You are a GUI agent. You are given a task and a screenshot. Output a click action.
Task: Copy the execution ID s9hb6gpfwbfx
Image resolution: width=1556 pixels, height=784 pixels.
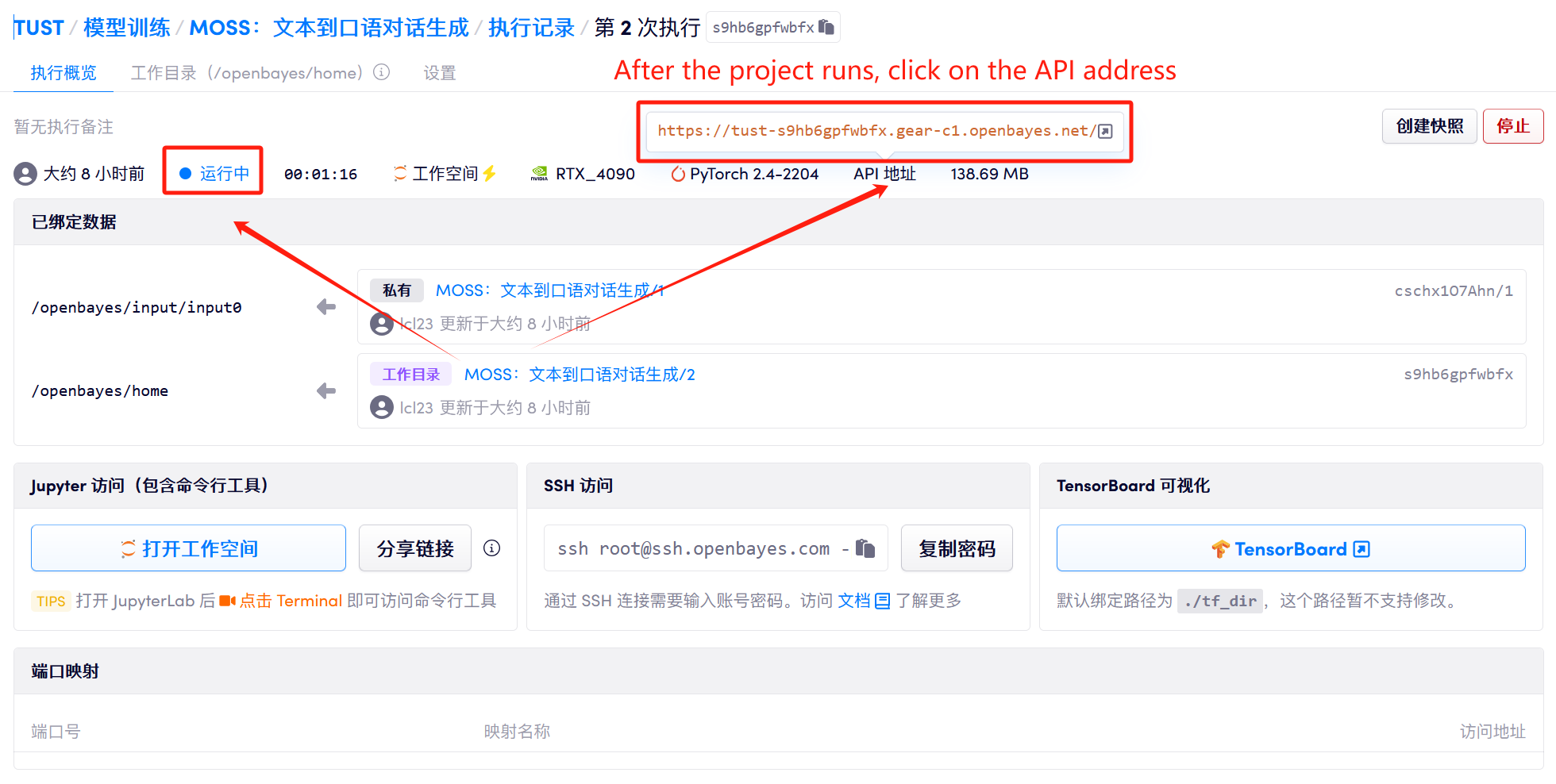pyautogui.click(x=826, y=28)
